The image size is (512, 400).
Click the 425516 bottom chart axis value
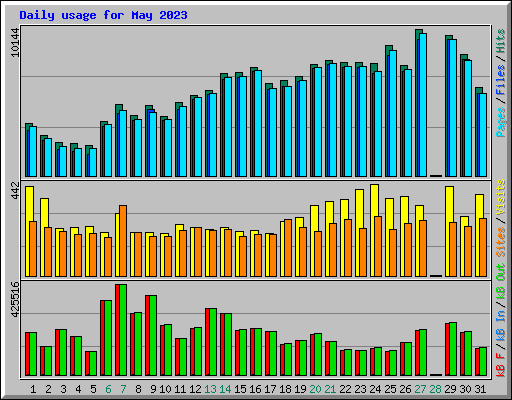[x=15, y=299]
